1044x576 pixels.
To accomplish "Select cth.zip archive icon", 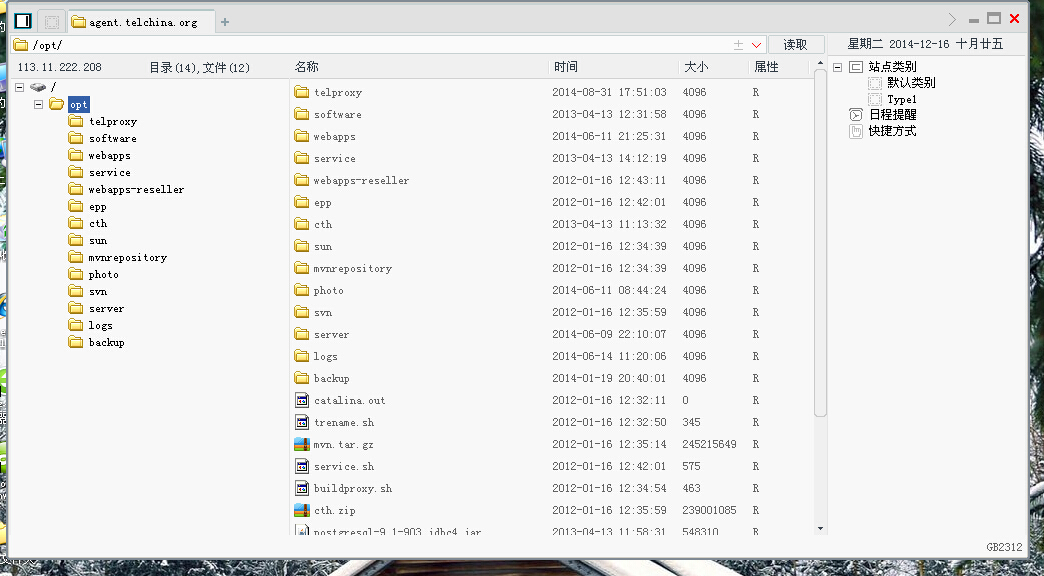I will [x=302, y=510].
